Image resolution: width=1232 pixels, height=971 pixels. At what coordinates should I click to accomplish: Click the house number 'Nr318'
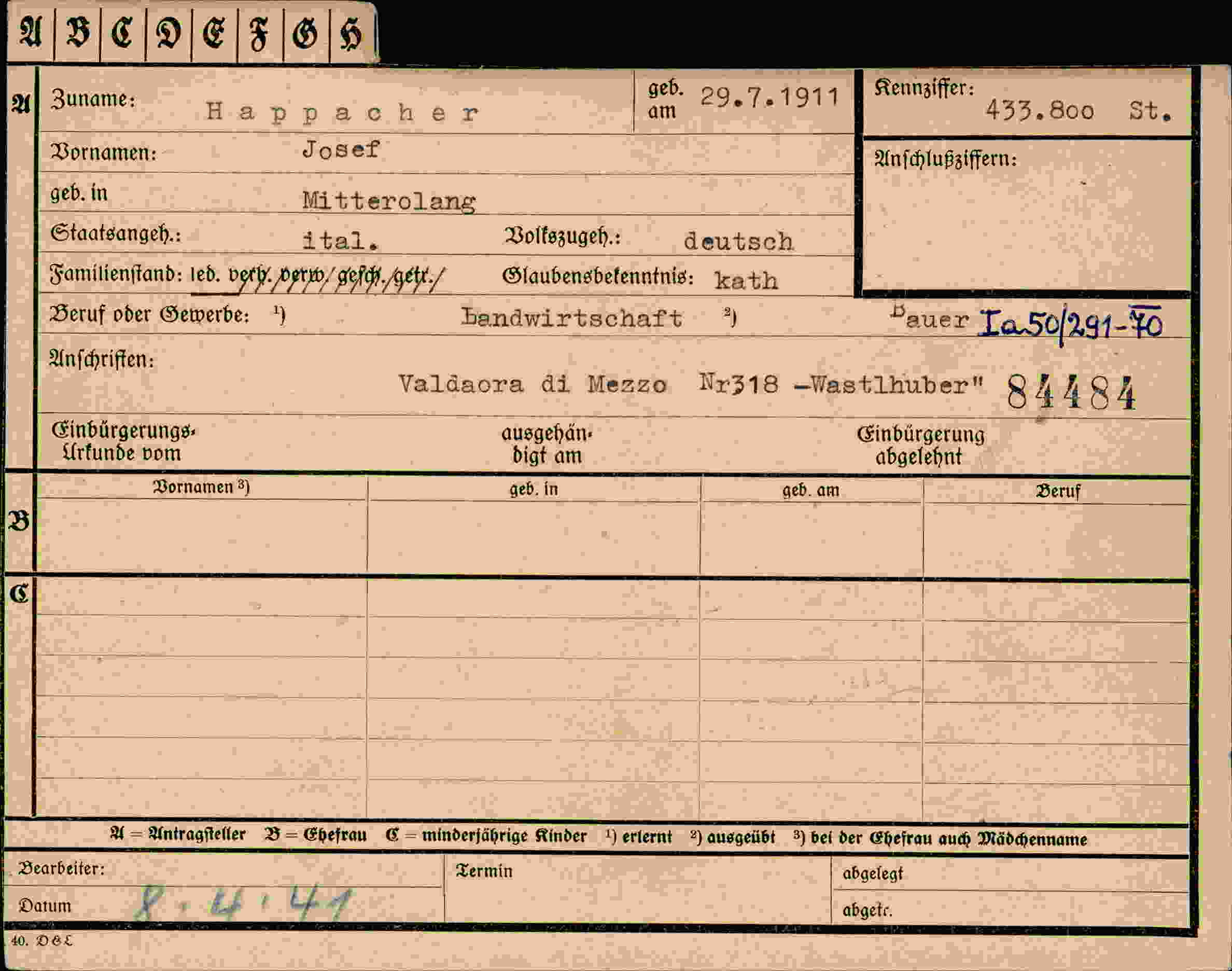click(738, 384)
